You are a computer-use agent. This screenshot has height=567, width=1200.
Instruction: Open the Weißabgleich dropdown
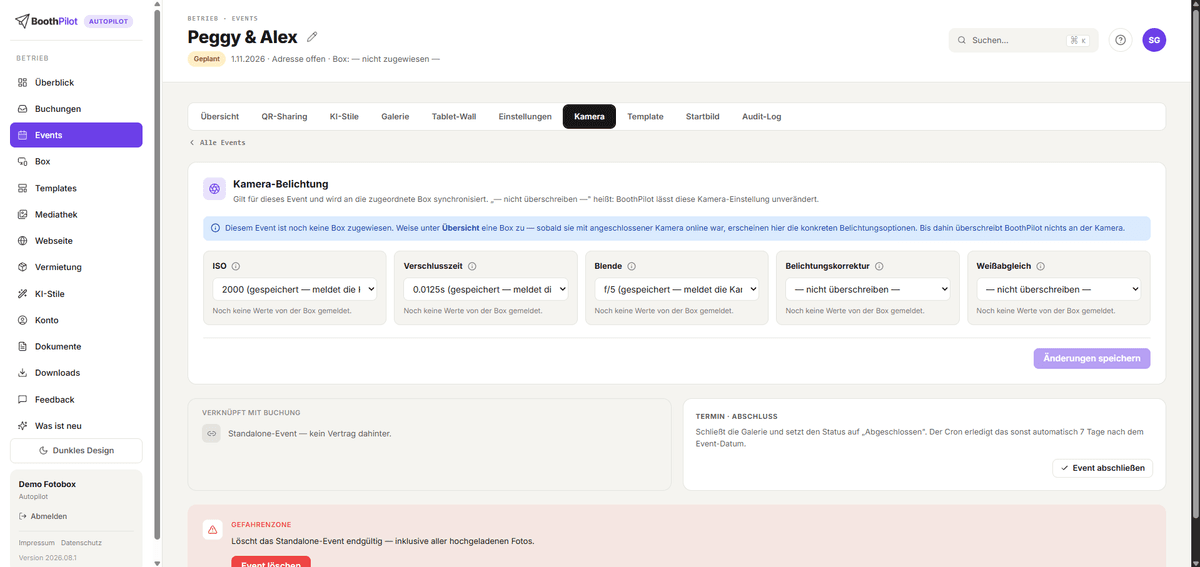(1058, 289)
